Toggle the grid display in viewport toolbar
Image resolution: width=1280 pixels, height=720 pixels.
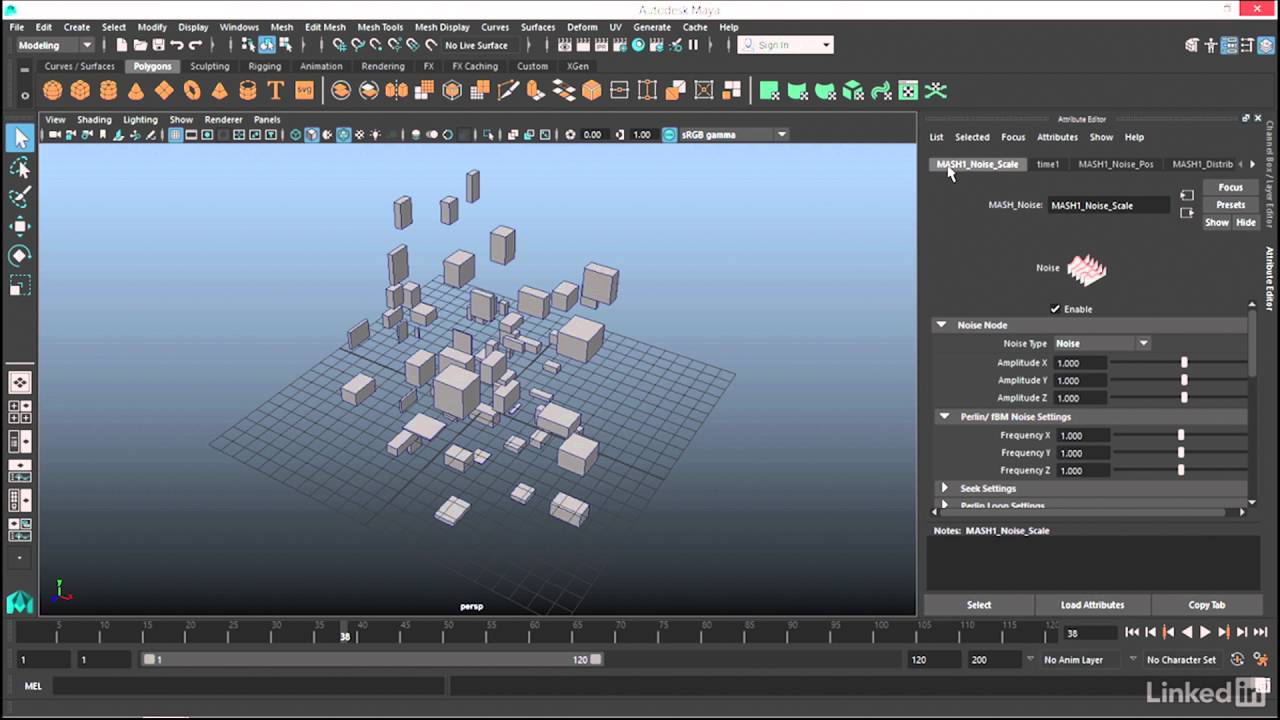[175, 135]
